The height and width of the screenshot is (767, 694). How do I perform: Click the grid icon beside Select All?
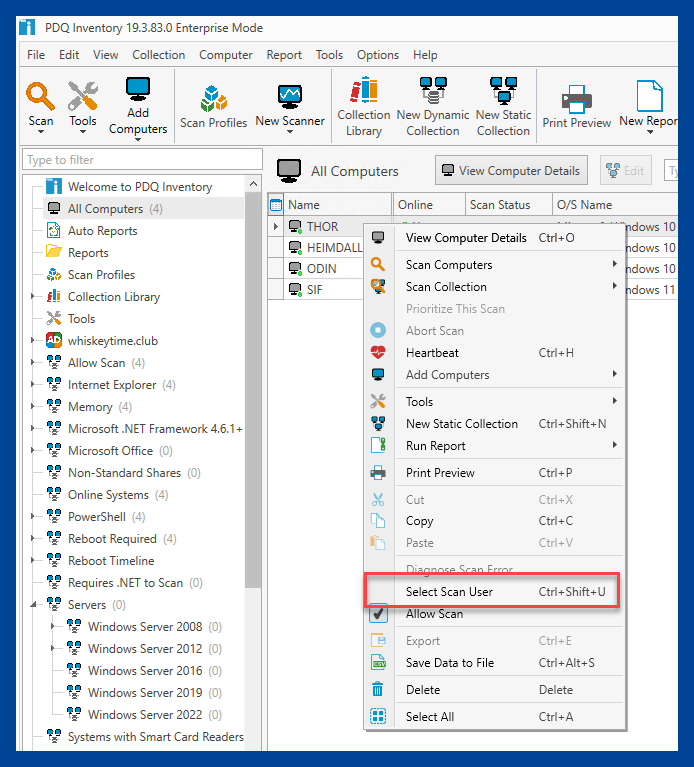click(378, 716)
